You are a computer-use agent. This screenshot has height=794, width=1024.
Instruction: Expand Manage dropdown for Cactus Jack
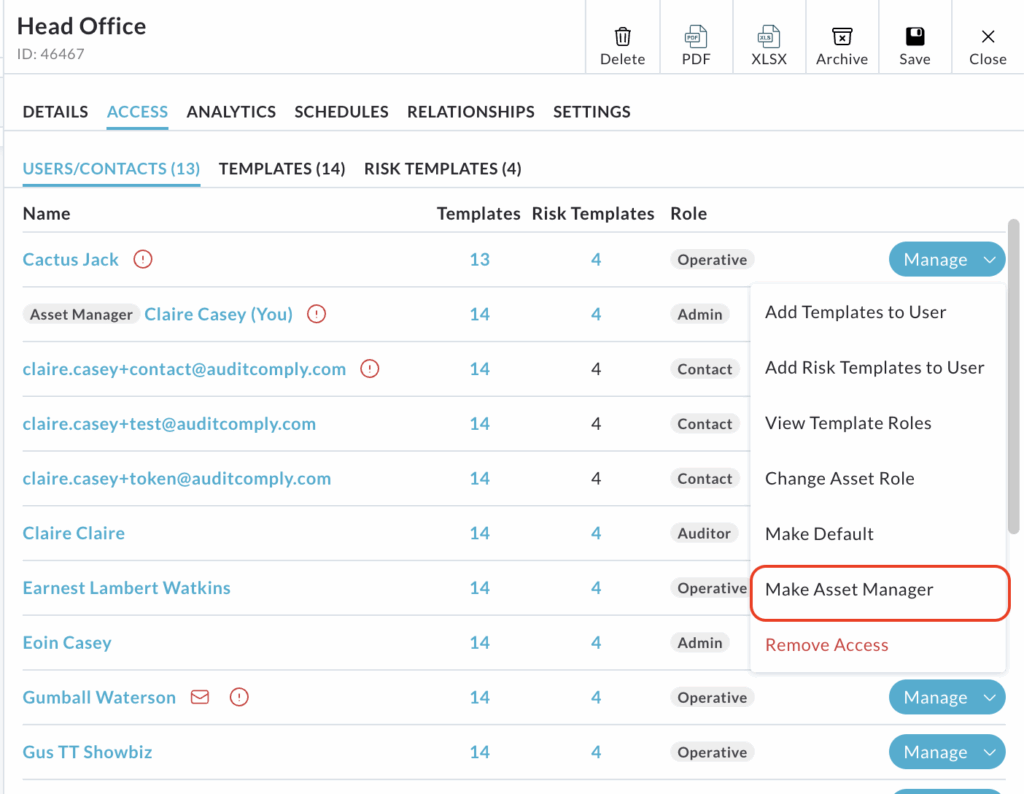click(x=946, y=260)
